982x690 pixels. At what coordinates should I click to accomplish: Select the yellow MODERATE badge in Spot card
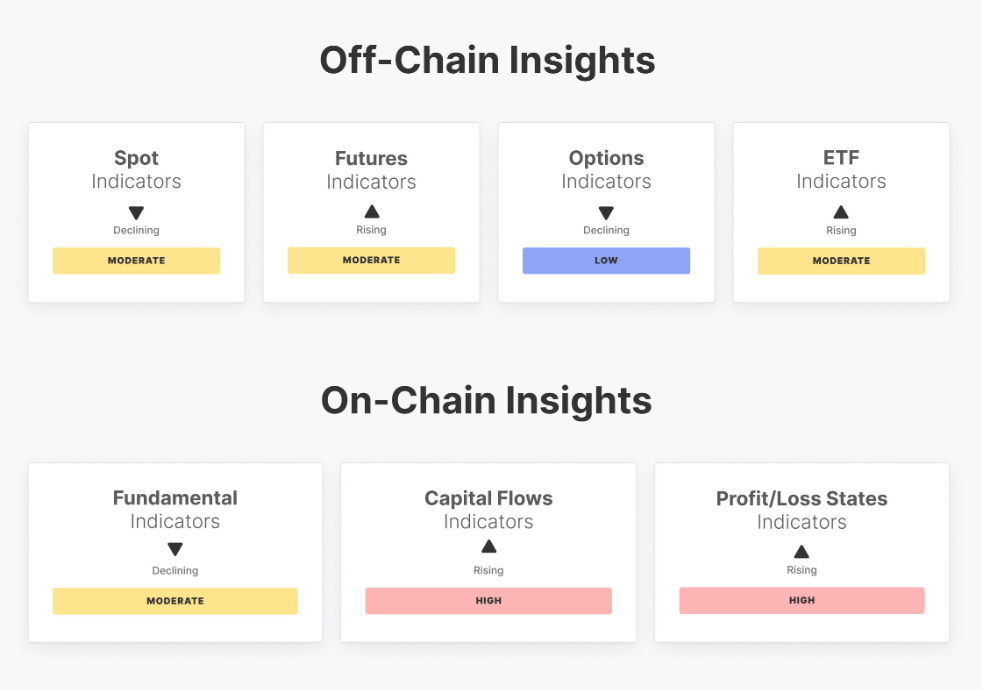tap(136, 260)
